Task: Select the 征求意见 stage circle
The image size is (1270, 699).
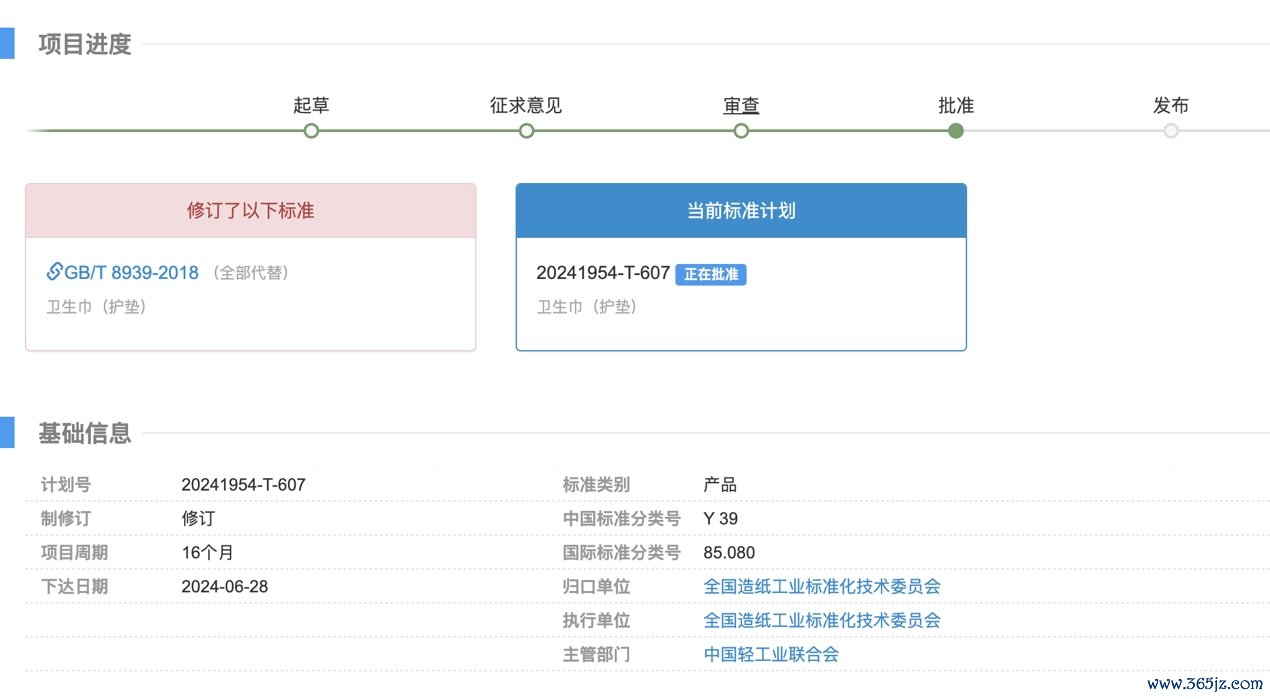Action: [x=526, y=130]
